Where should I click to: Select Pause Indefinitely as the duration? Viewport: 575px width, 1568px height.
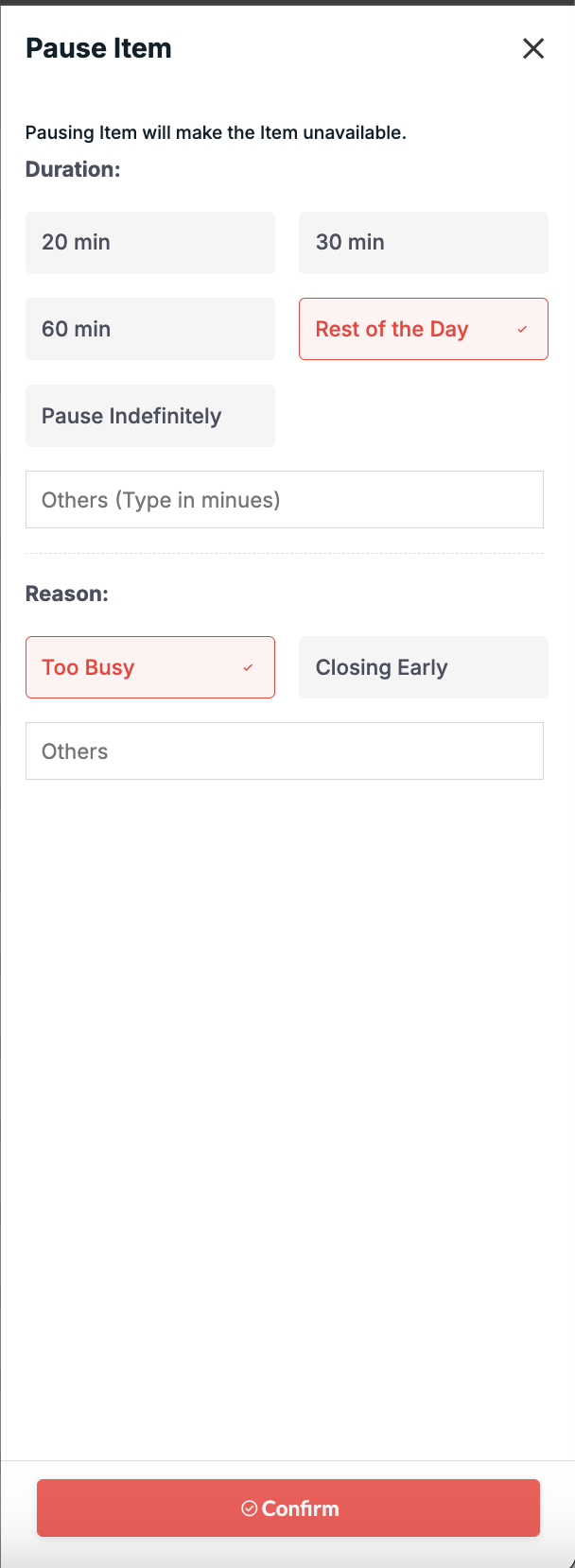point(149,416)
